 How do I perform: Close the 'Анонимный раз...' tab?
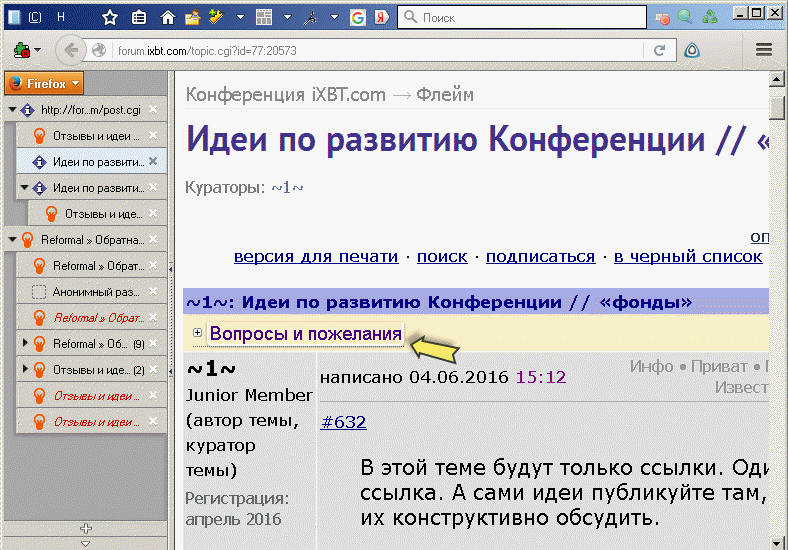pyautogui.click(x=153, y=292)
